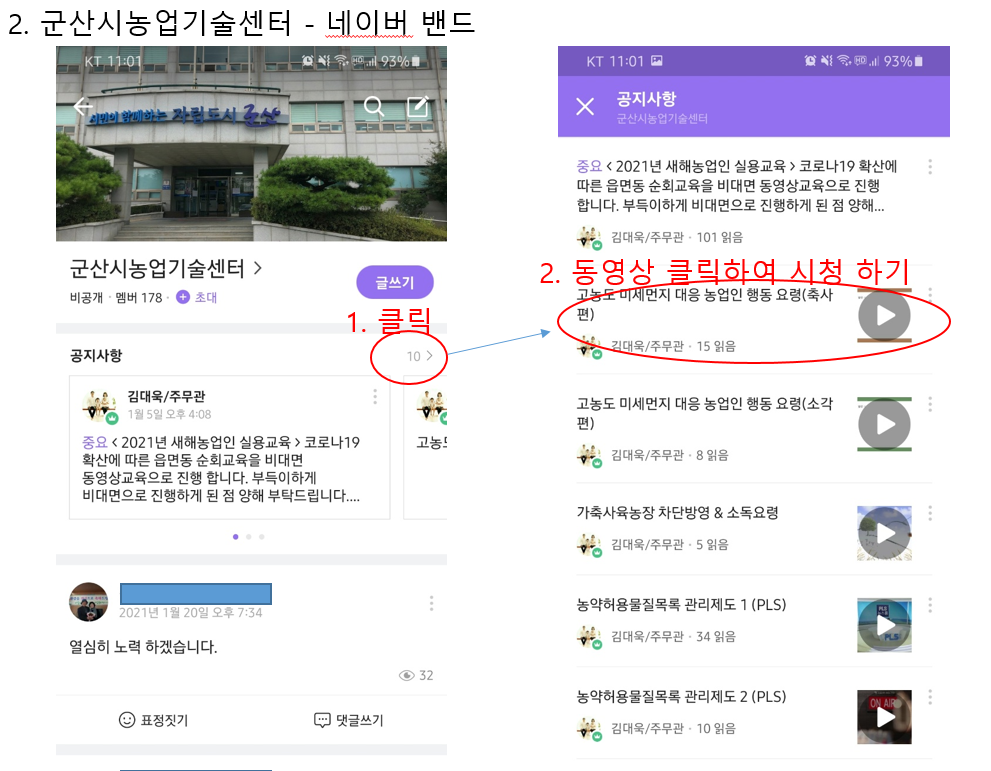Open options for 새해농업인 실용교육 notice
Image resolution: width=991 pixels, height=771 pixels.
click(x=930, y=167)
